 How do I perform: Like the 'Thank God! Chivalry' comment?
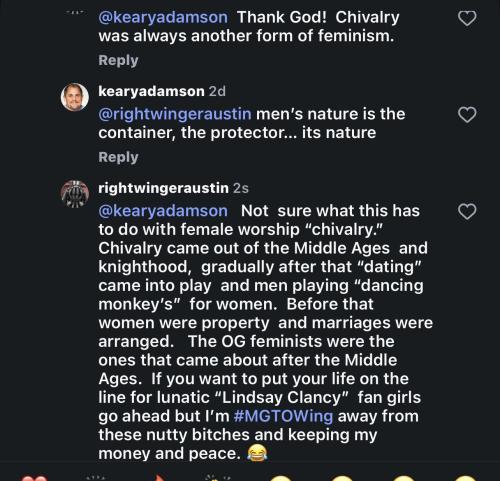467,18
